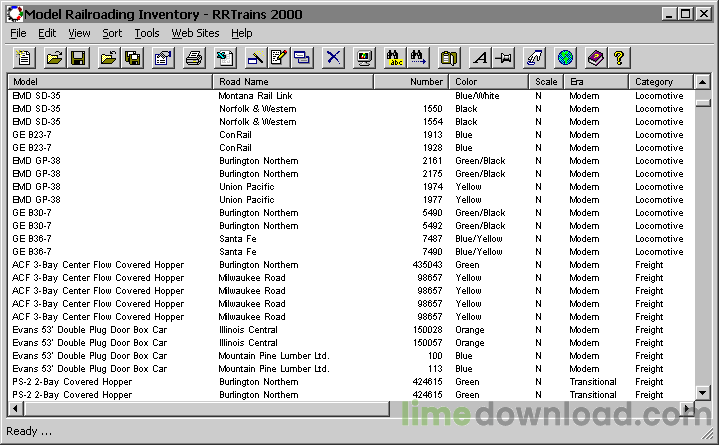
Task: Select the Illinois Central row numbered 150028
Action: tap(351, 330)
